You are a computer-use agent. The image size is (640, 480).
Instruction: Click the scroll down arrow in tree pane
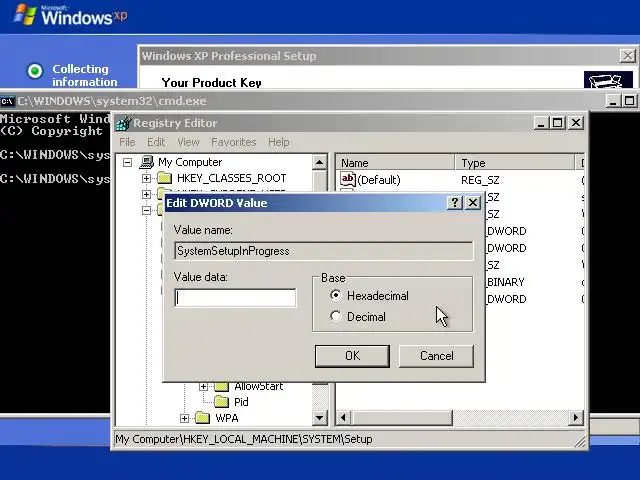pos(320,418)
